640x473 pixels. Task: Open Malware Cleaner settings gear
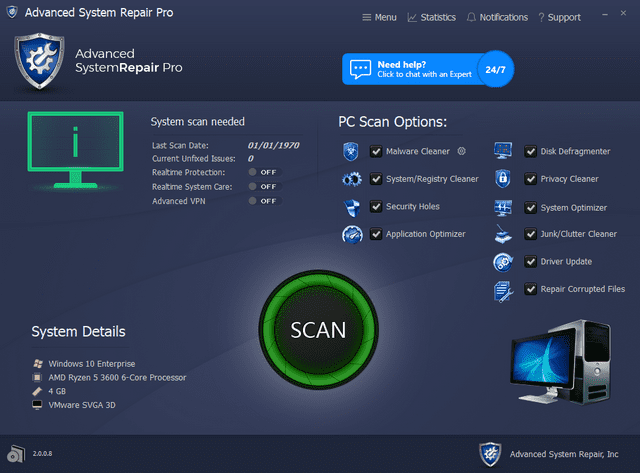(462, 152)
